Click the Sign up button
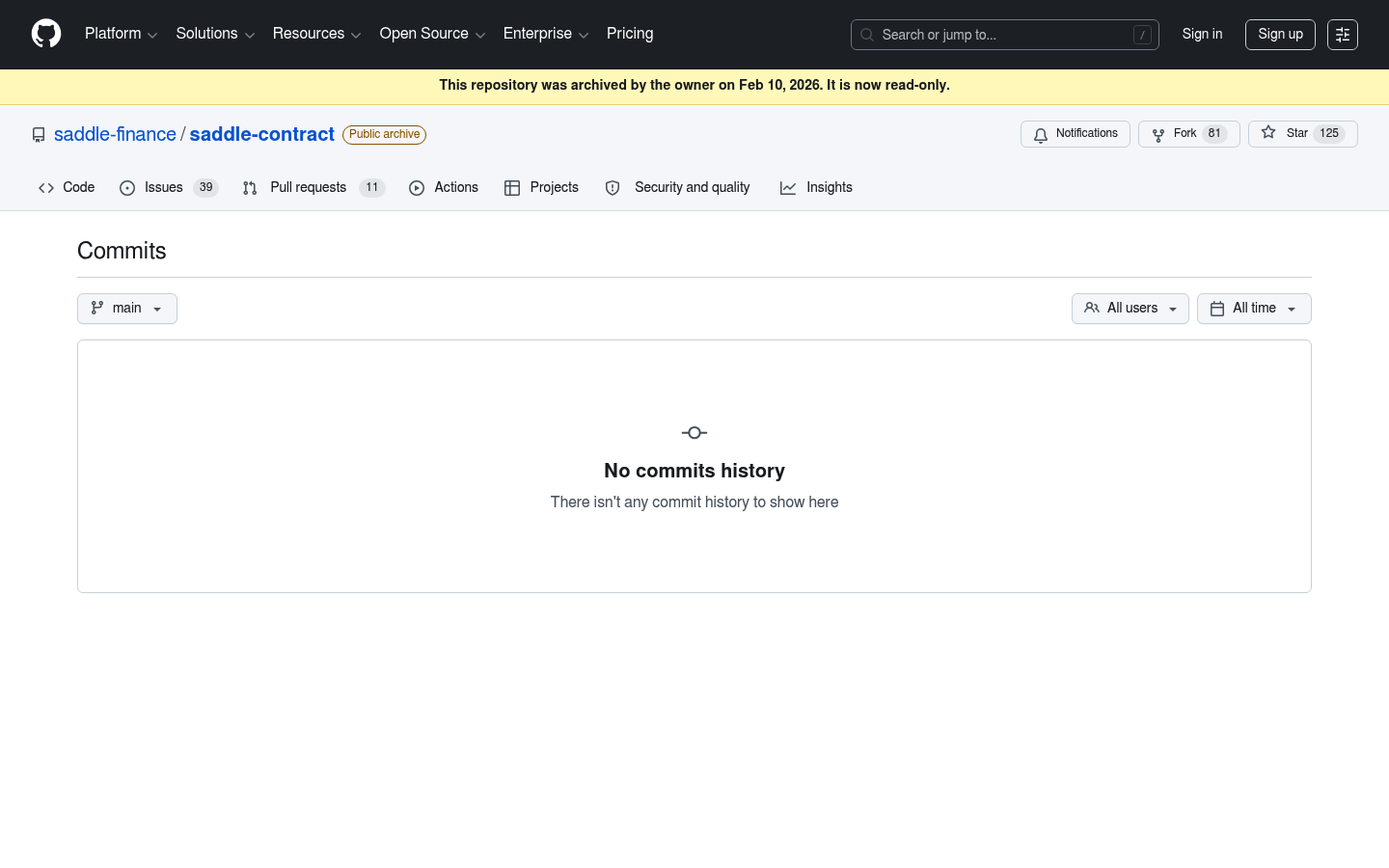Viewport: 1389px width, 868px height. click(x=1280, y=35)
